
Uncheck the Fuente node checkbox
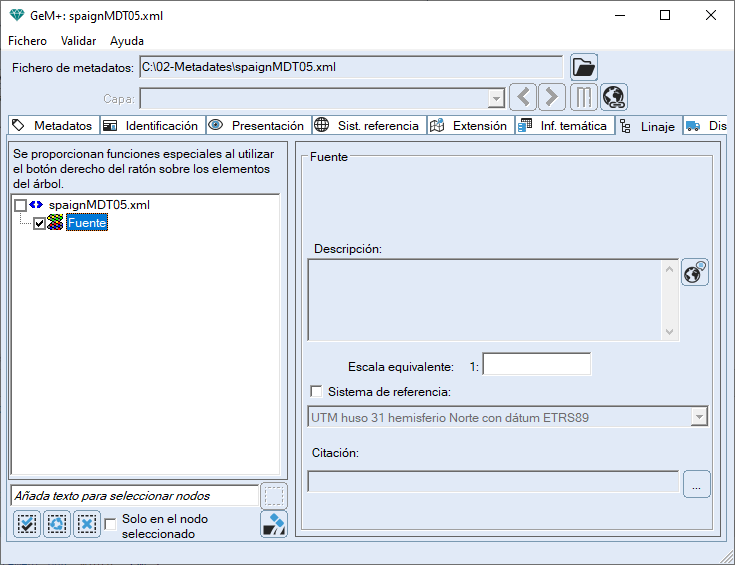[x=40, y=224]
